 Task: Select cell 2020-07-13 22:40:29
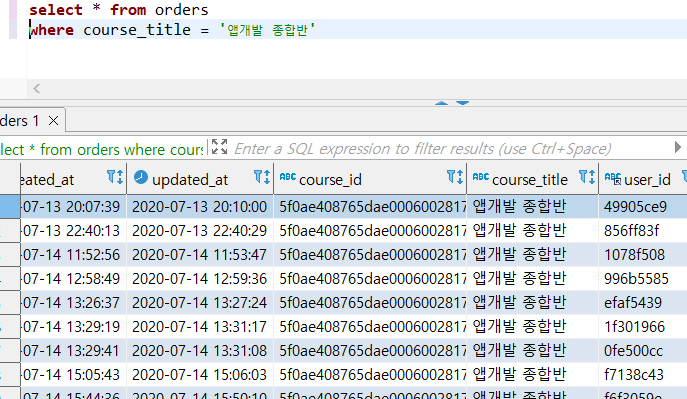(x=200, y=230)
